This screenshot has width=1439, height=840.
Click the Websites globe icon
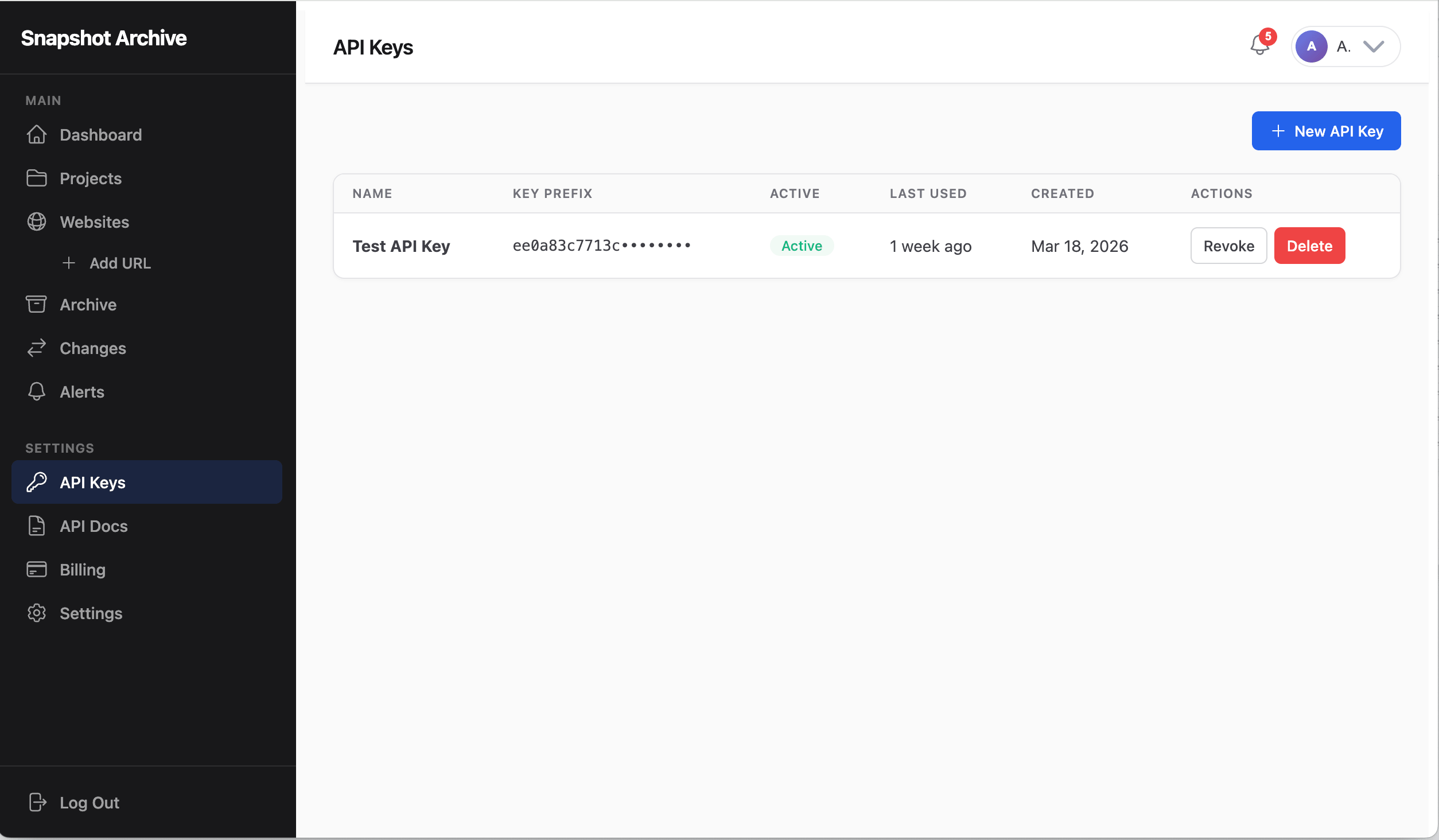pos(37,221)
